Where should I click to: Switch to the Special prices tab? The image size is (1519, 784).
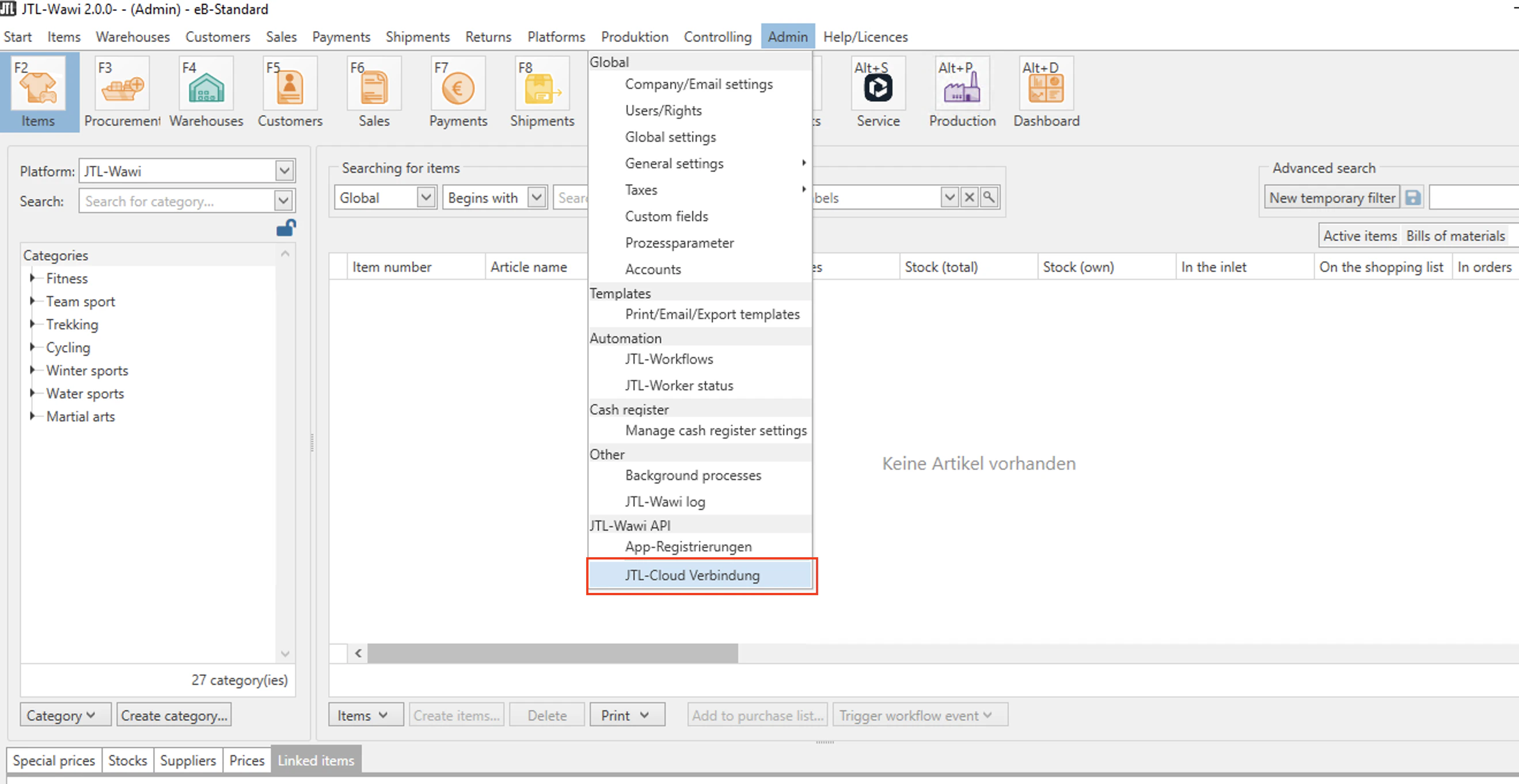[54, 760]
